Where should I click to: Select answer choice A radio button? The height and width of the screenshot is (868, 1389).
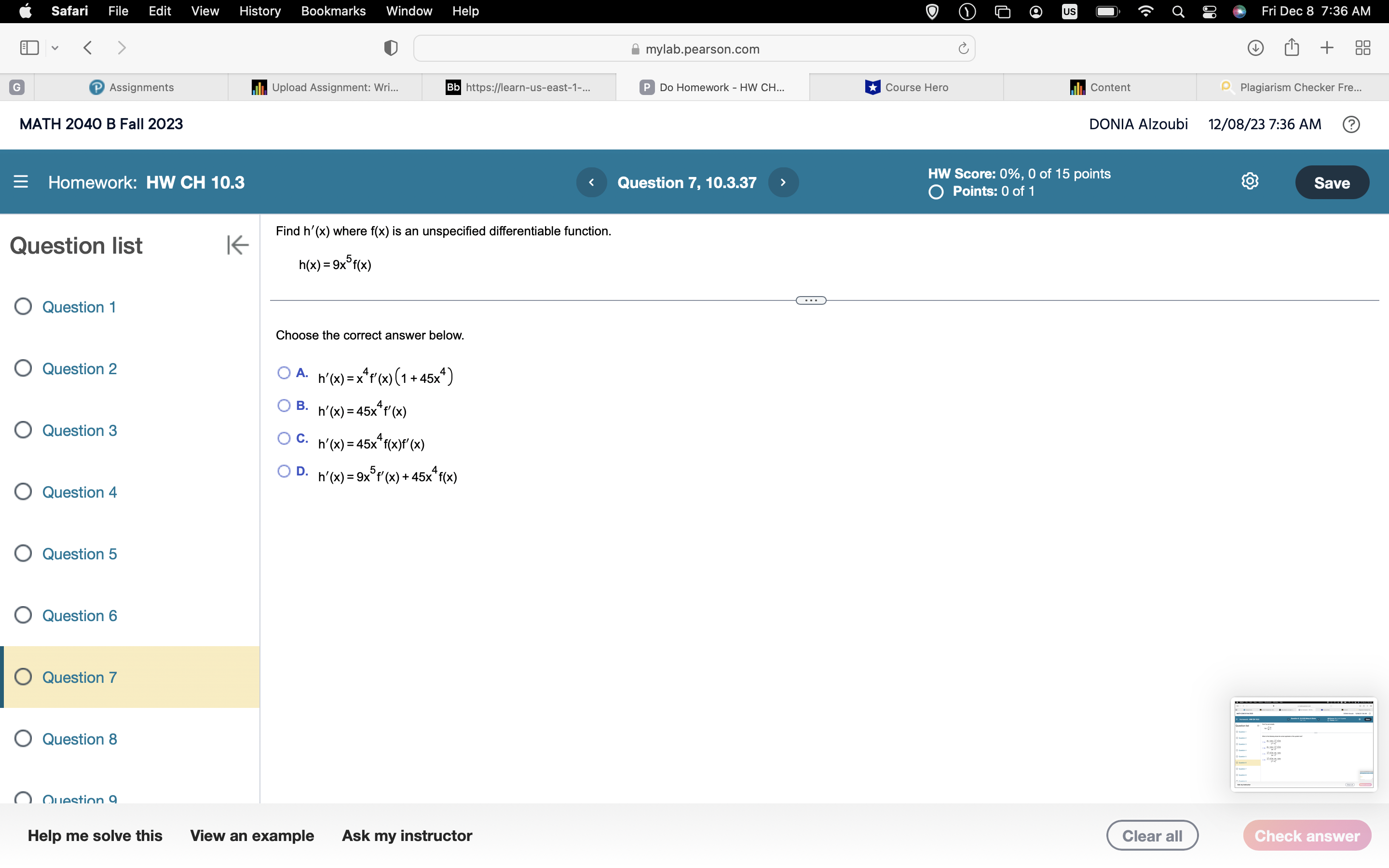tap(284, 373)
